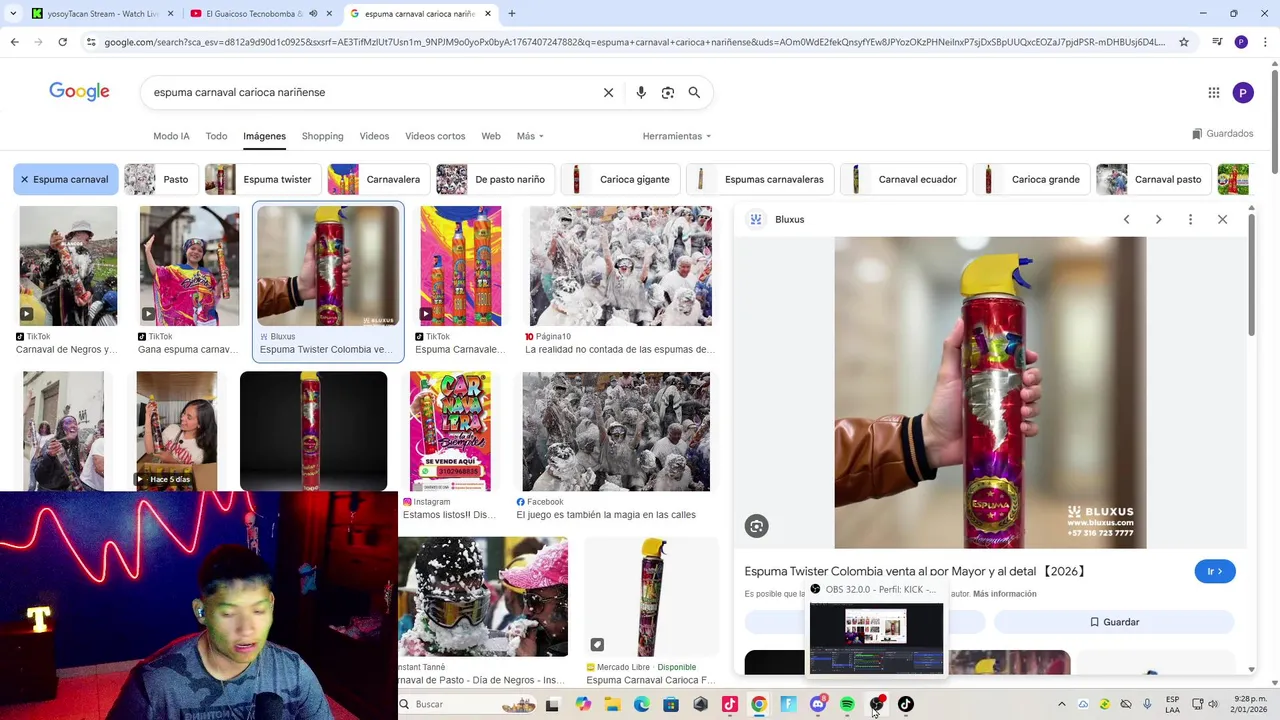Click the magnifier search button
Image resolution: width=1280 pixels, height=720 pixels.
click(x=694, y=92)
